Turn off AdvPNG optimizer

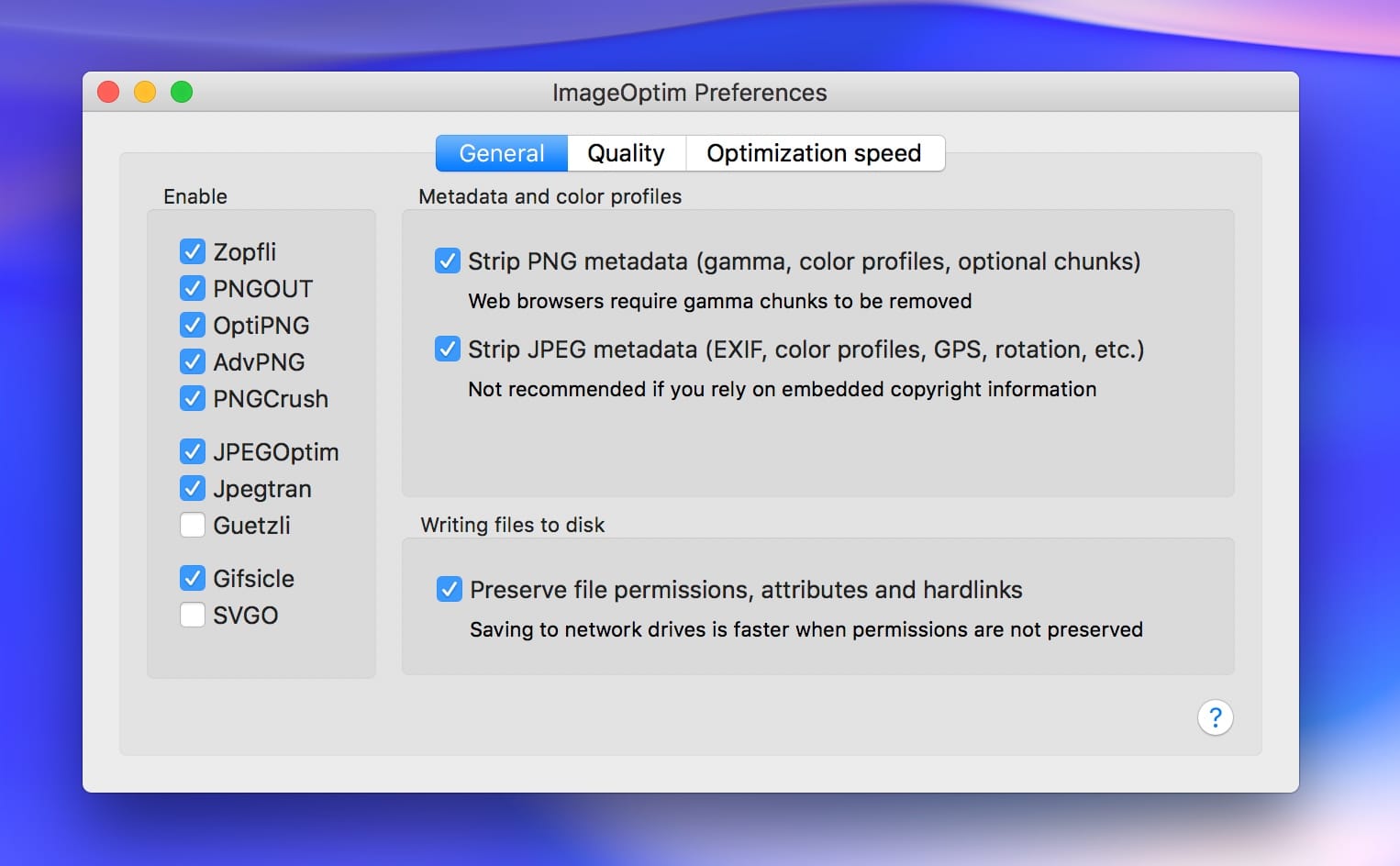(x=193, y=361)
